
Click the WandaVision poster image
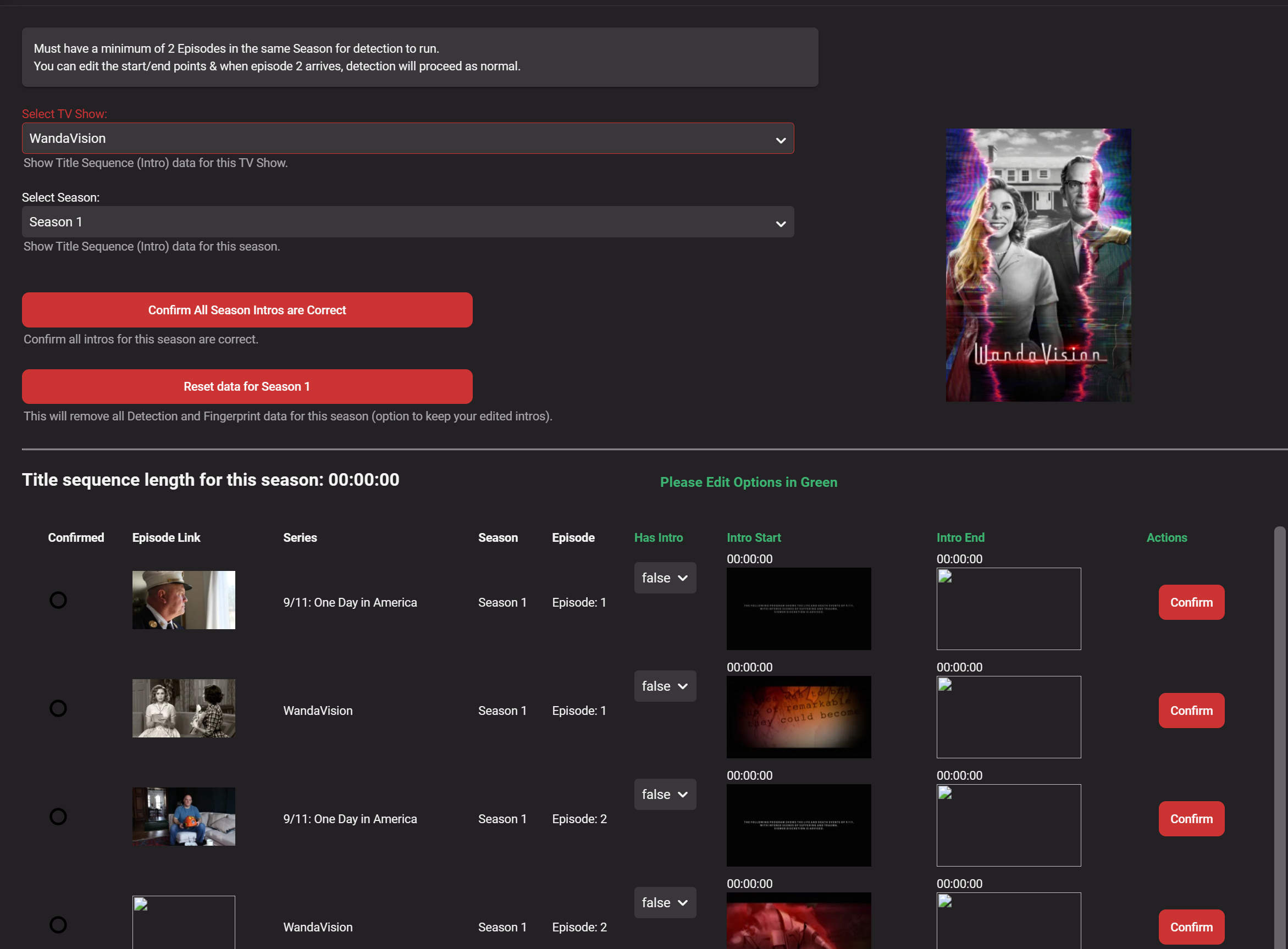click(x=1038, y=265)
